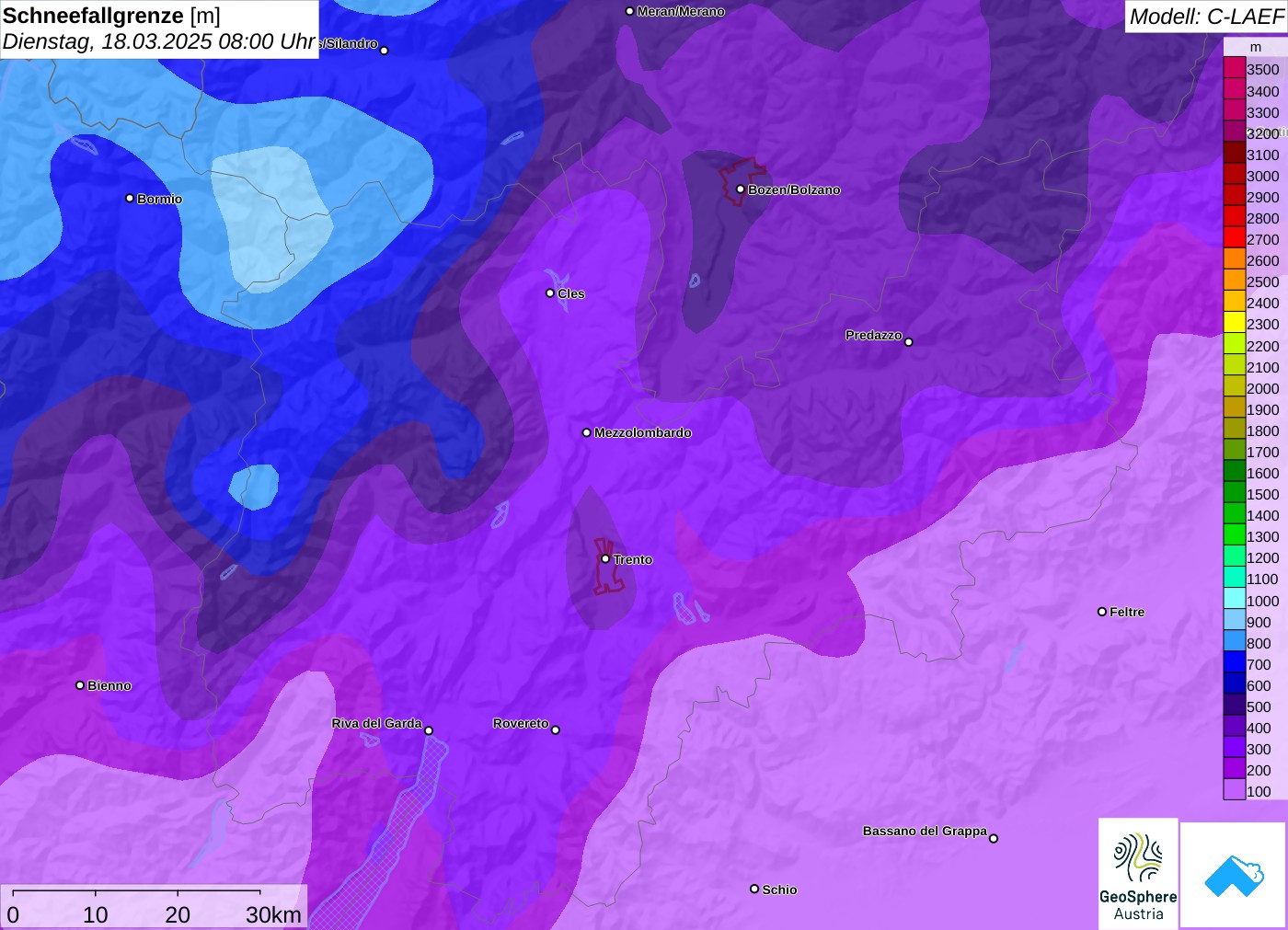Viewport: 1288px width, 930px height.
Task: Click the 1000 m cyan legend swatch
Action: [1235, 599]
